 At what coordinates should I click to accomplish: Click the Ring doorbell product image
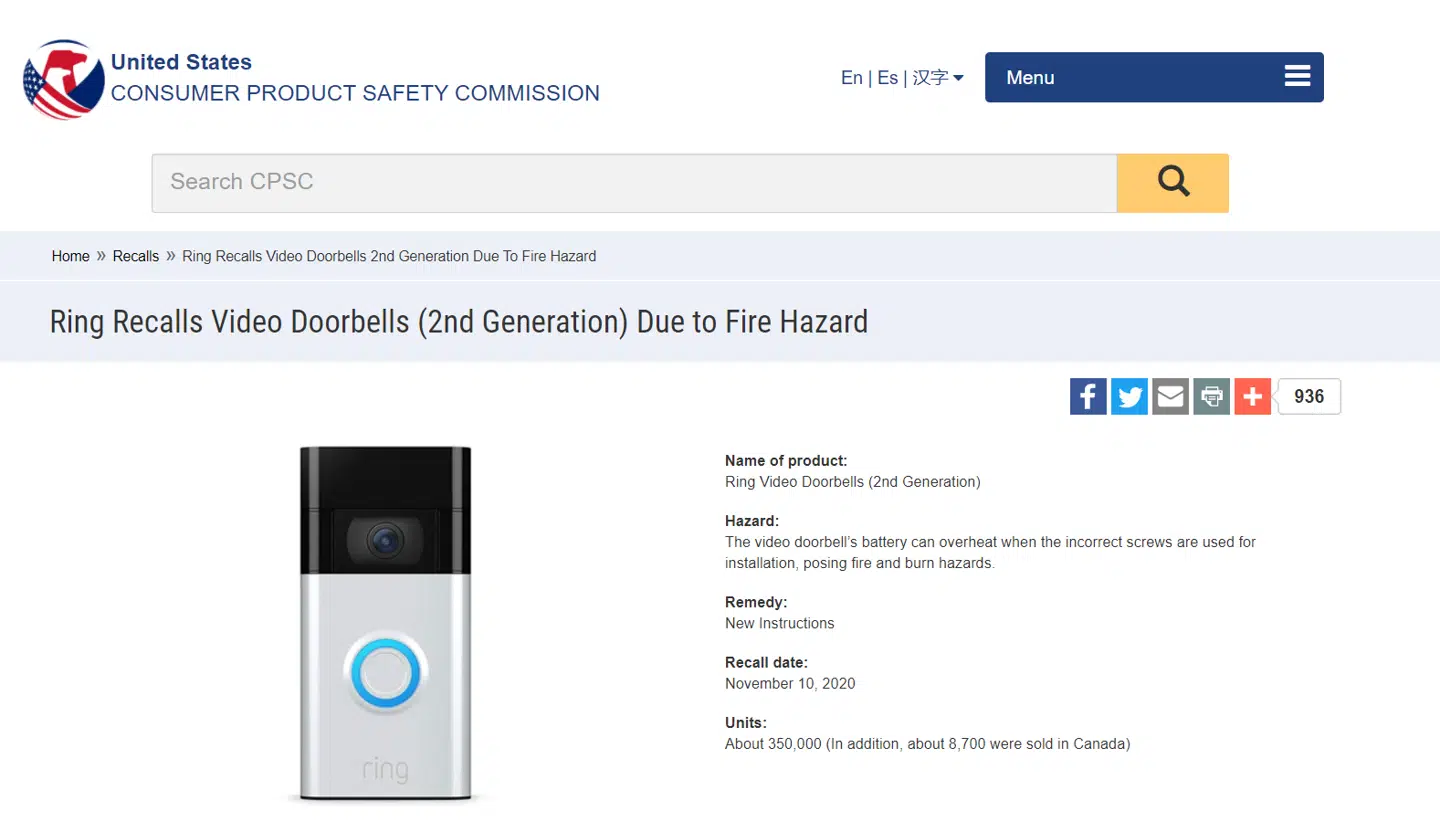(x=385, y=623)
